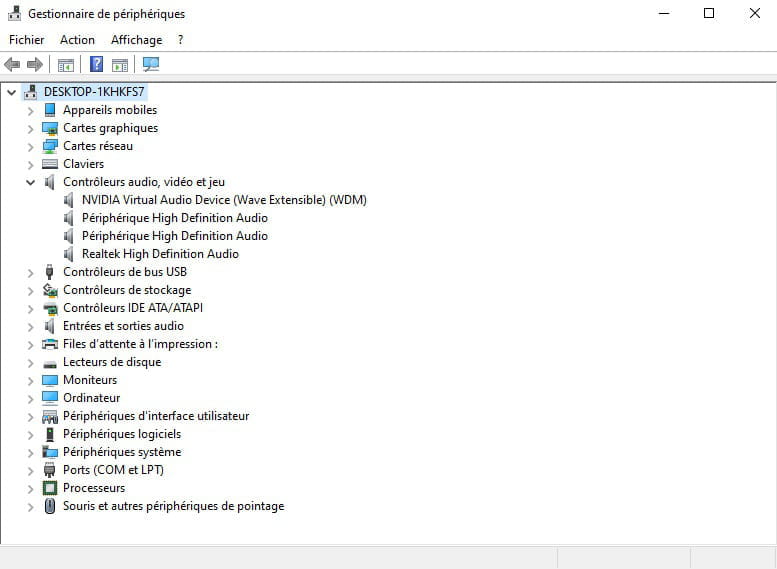The image size is (777, 569).
Task: Expand the Cartes graphiques category
Action: (x=31, y=129)
